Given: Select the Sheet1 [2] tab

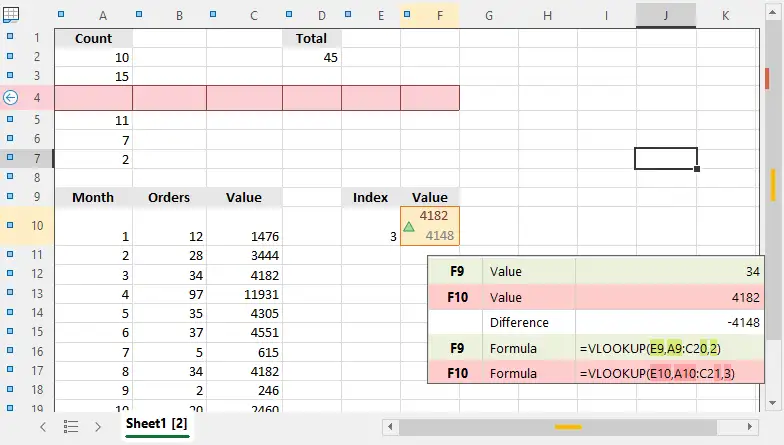Looking at the screenshot, I should click(156, 424).
